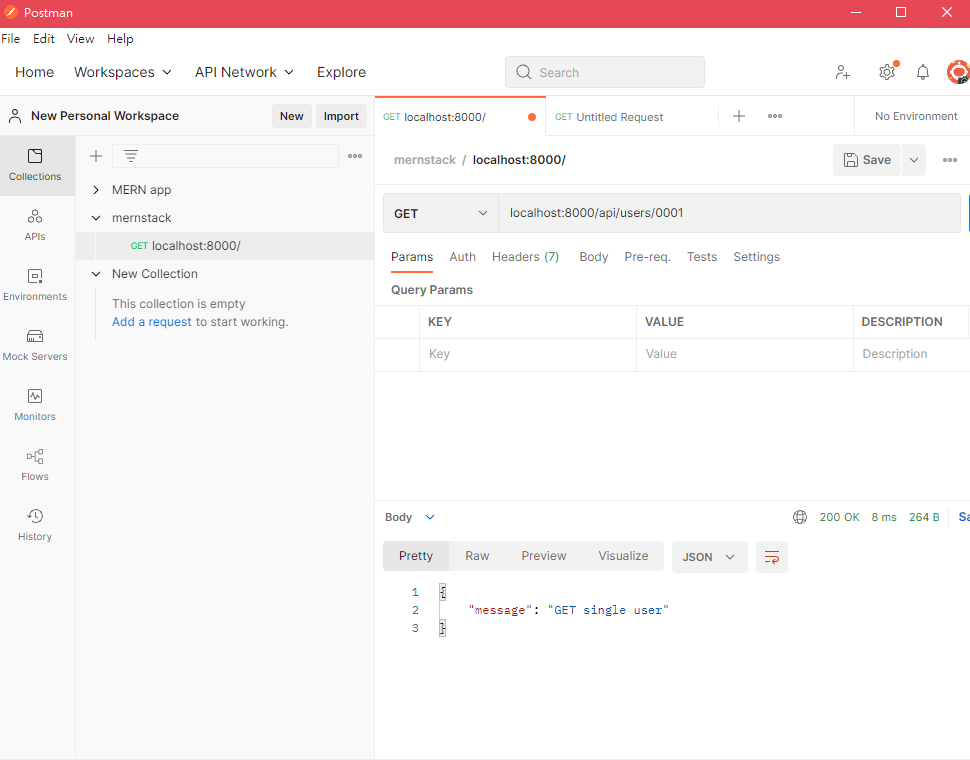Show response in Visualize view
Image resolution: width=970 pixels, height=760 pixels.
[623, 556]
